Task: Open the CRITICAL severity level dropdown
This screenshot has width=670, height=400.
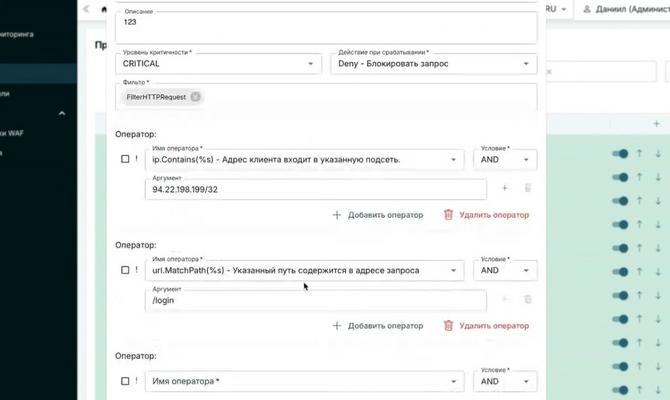Action: (x=217, y=63)
